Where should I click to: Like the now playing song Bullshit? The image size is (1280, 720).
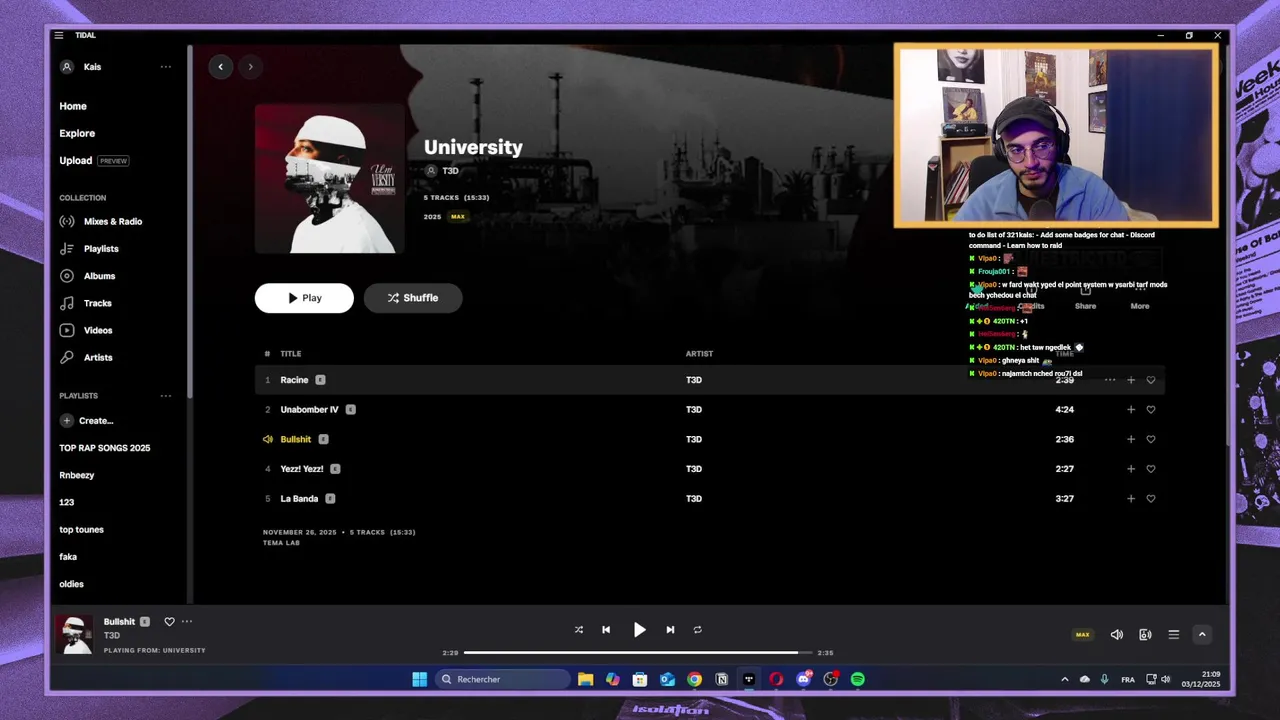[169, 622]
